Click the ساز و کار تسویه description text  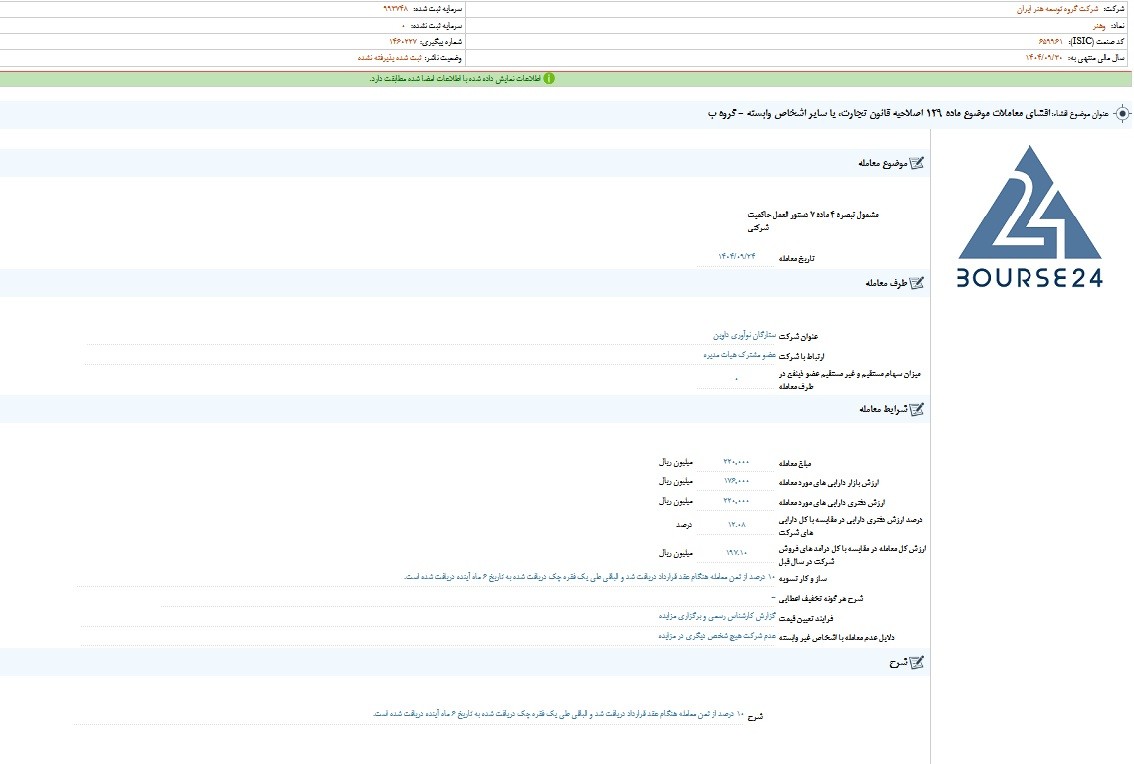[x=589, y=577]
